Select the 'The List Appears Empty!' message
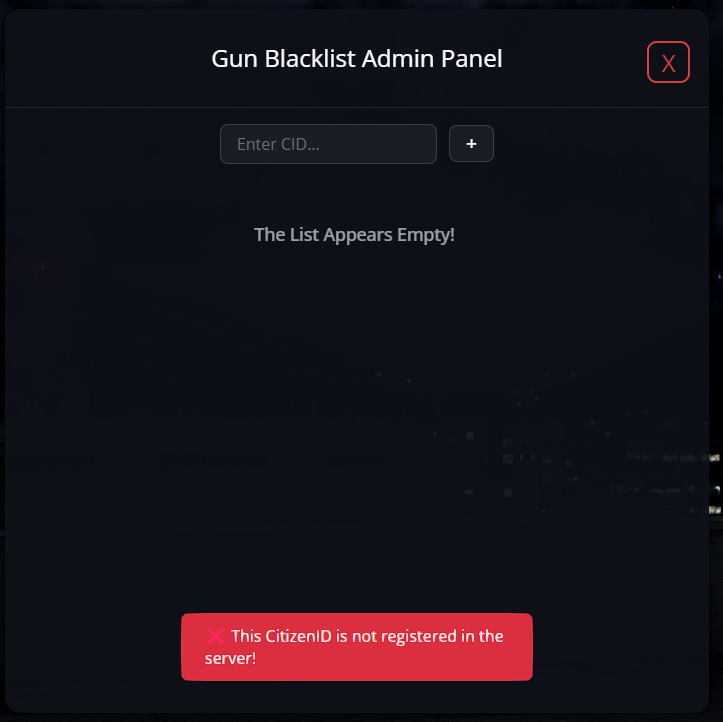Viewport: 723px width, 722px height. pos(354,235)
